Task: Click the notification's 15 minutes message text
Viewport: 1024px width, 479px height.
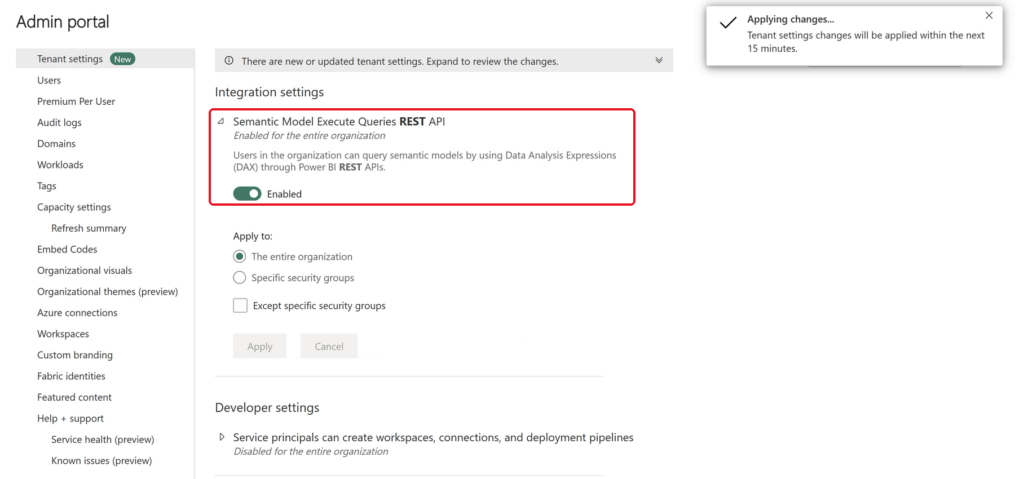Action: [x=866, y=42]
